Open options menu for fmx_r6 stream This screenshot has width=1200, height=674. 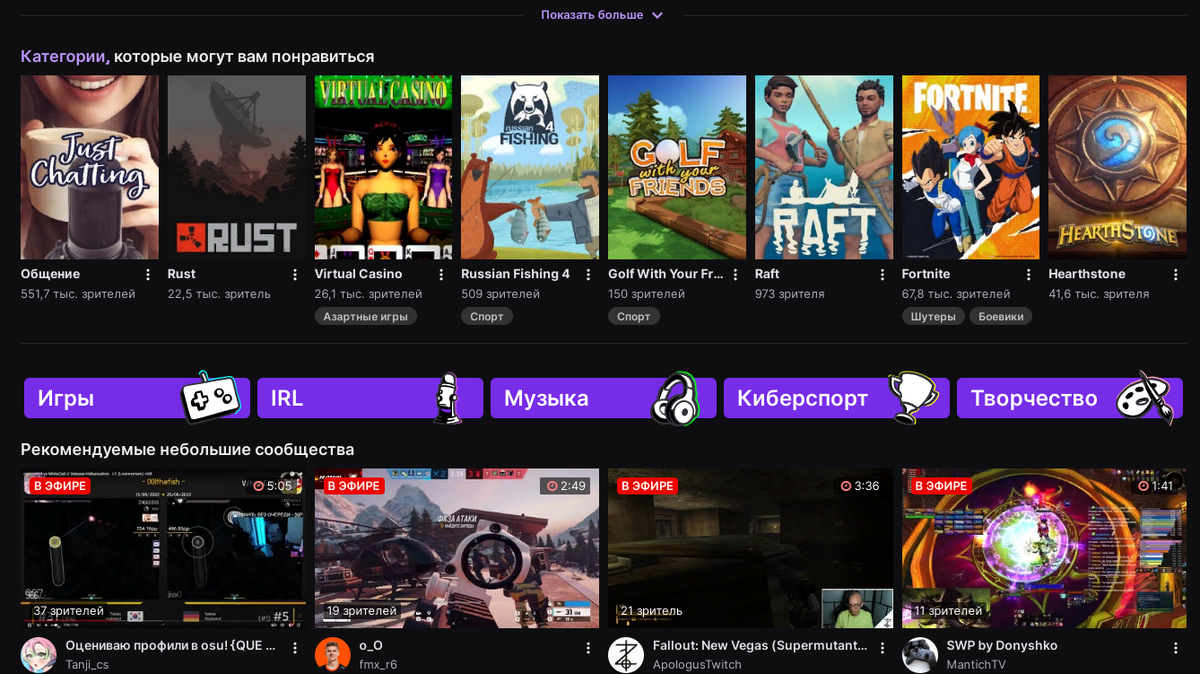coord(589,648)
